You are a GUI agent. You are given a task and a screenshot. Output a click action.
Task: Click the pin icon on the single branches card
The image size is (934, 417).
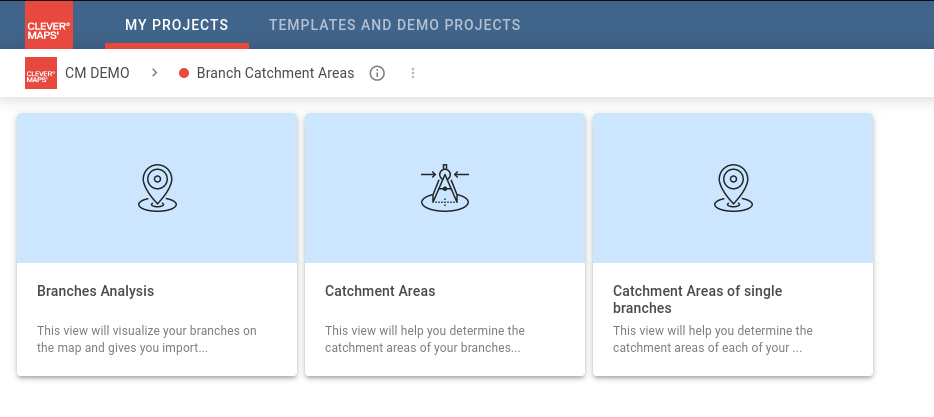(x=733, y=188)
